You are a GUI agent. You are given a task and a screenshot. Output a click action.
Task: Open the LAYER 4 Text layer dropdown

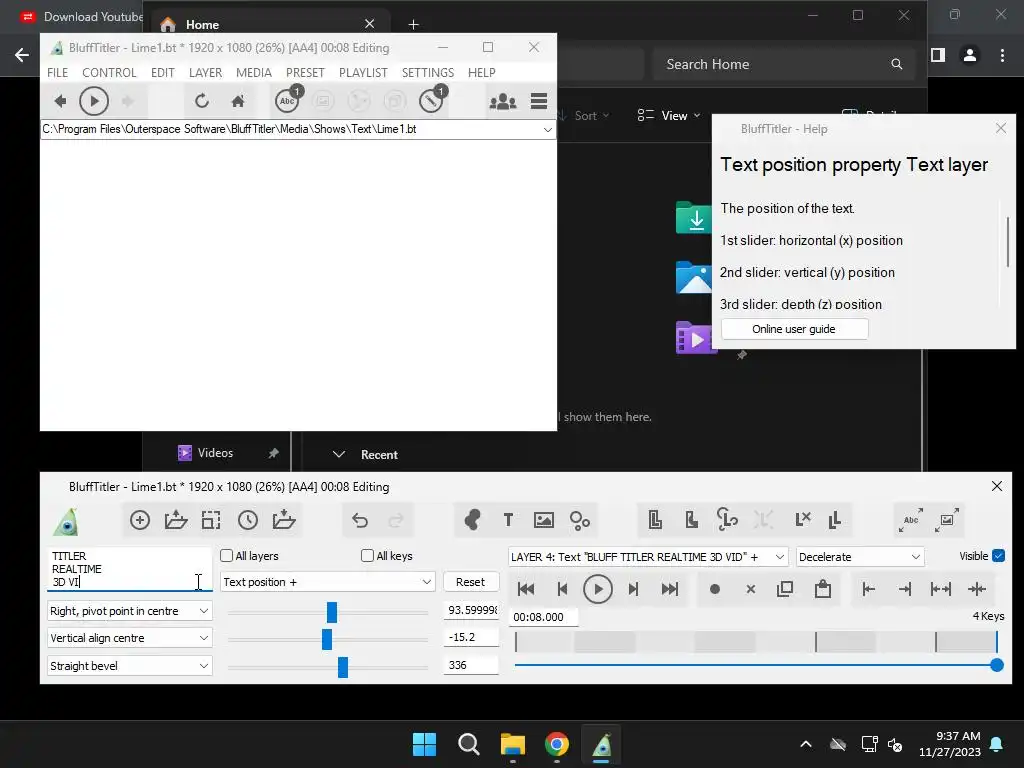tap(648, 557)
